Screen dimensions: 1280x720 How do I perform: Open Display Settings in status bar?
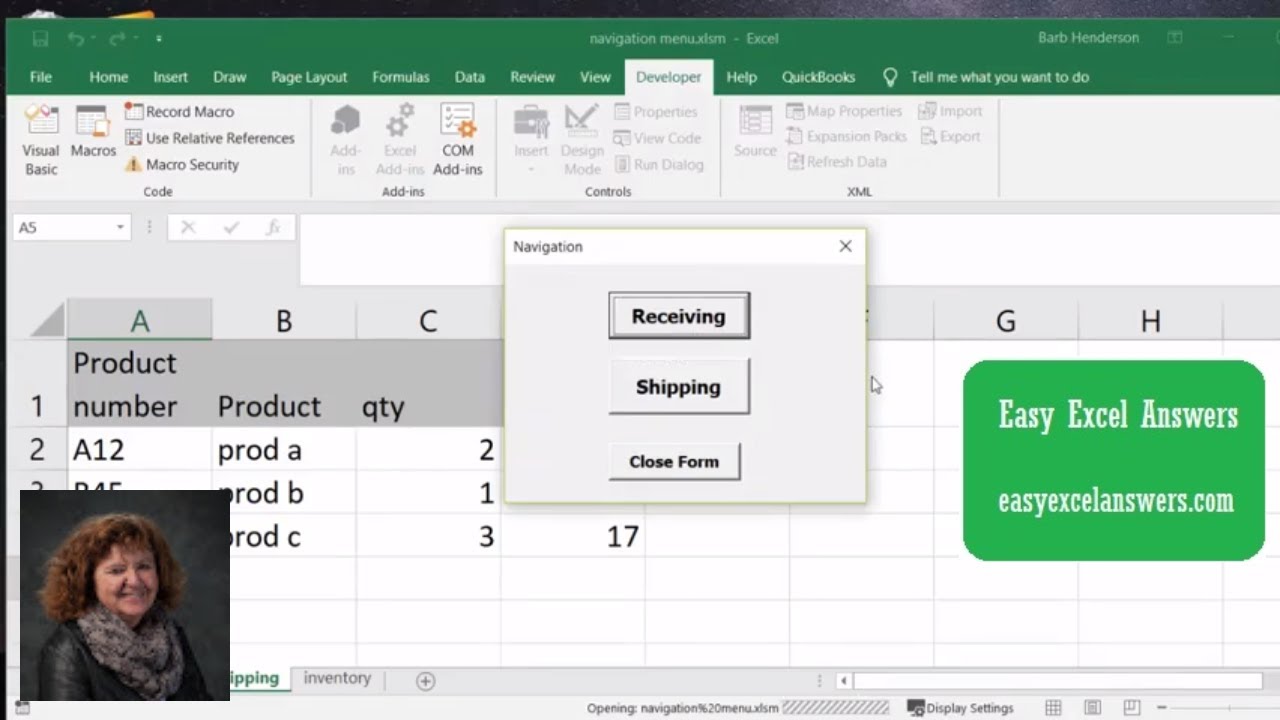(960, 708)
